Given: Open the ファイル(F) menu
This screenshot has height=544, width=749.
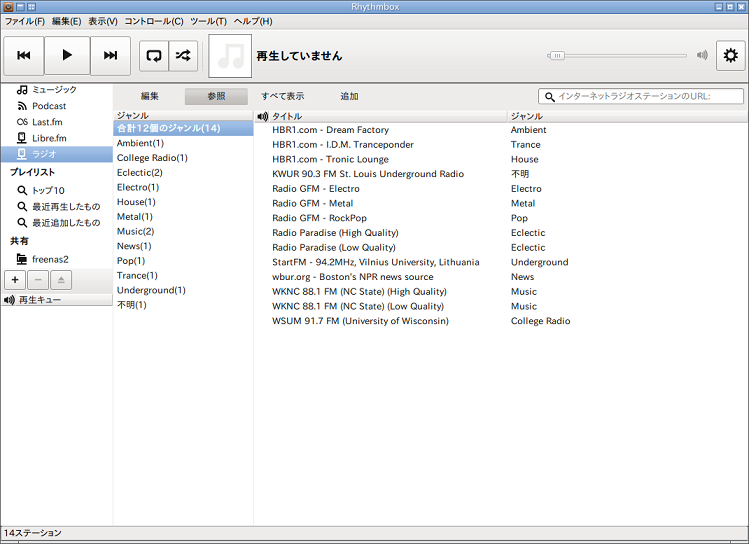Looking at the screenshot, I should [x=25, y=21].
